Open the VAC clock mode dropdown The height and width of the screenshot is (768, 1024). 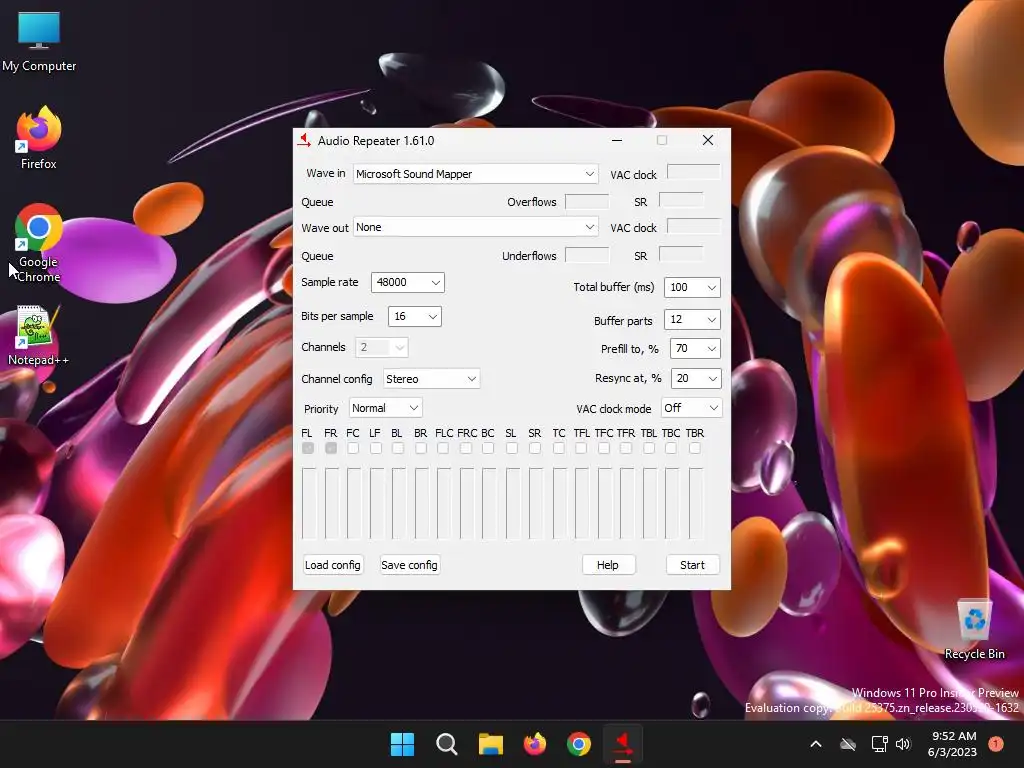[x=692, y=408]
